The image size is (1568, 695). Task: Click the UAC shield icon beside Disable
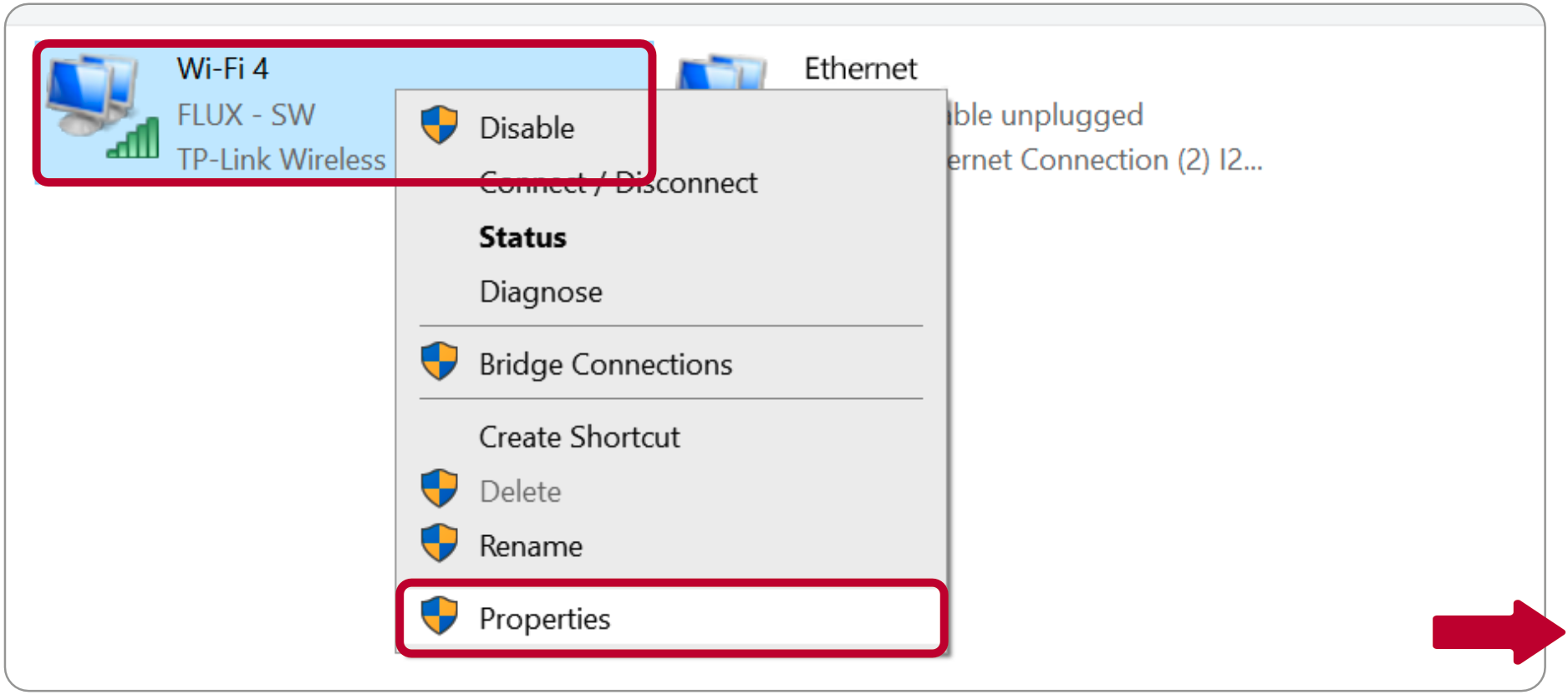click(440, 125)
